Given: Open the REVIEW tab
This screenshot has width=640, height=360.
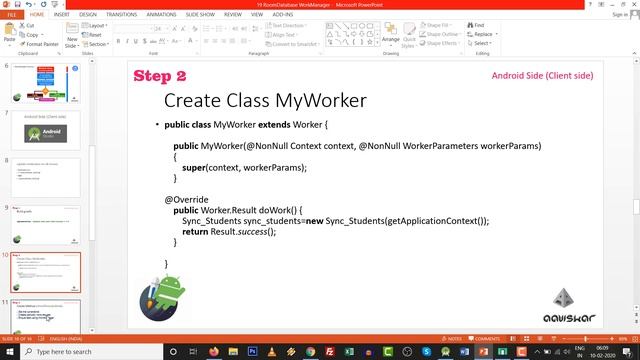Looking at the screenshot, I should point(233,15).
